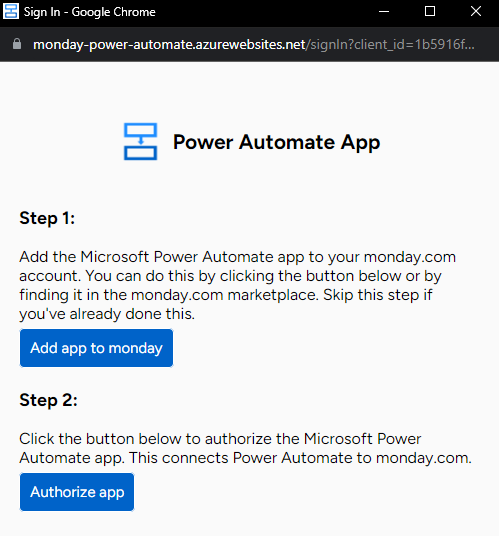Image resolution: width=499 pixels, height=536 pixels.
Task: Select the azurewebsites.net domain in address bar
Action: click(x=169, y=44)
